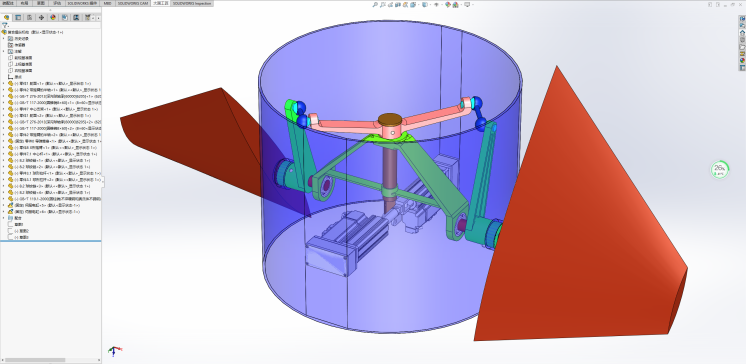Screen dimensions: 746x364
Task: Switch to SOLIDWORKS CAM ribbon tab
Action: click(133, 3)
